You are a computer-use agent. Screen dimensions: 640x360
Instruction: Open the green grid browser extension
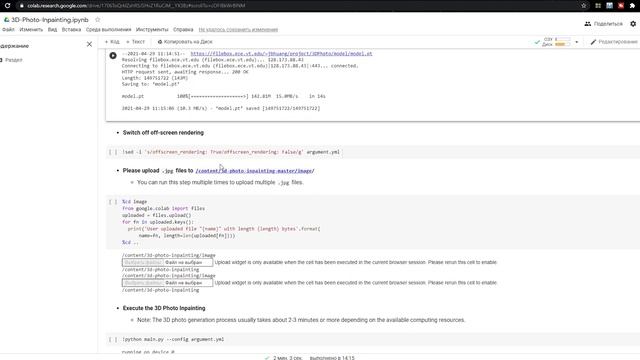598,6
